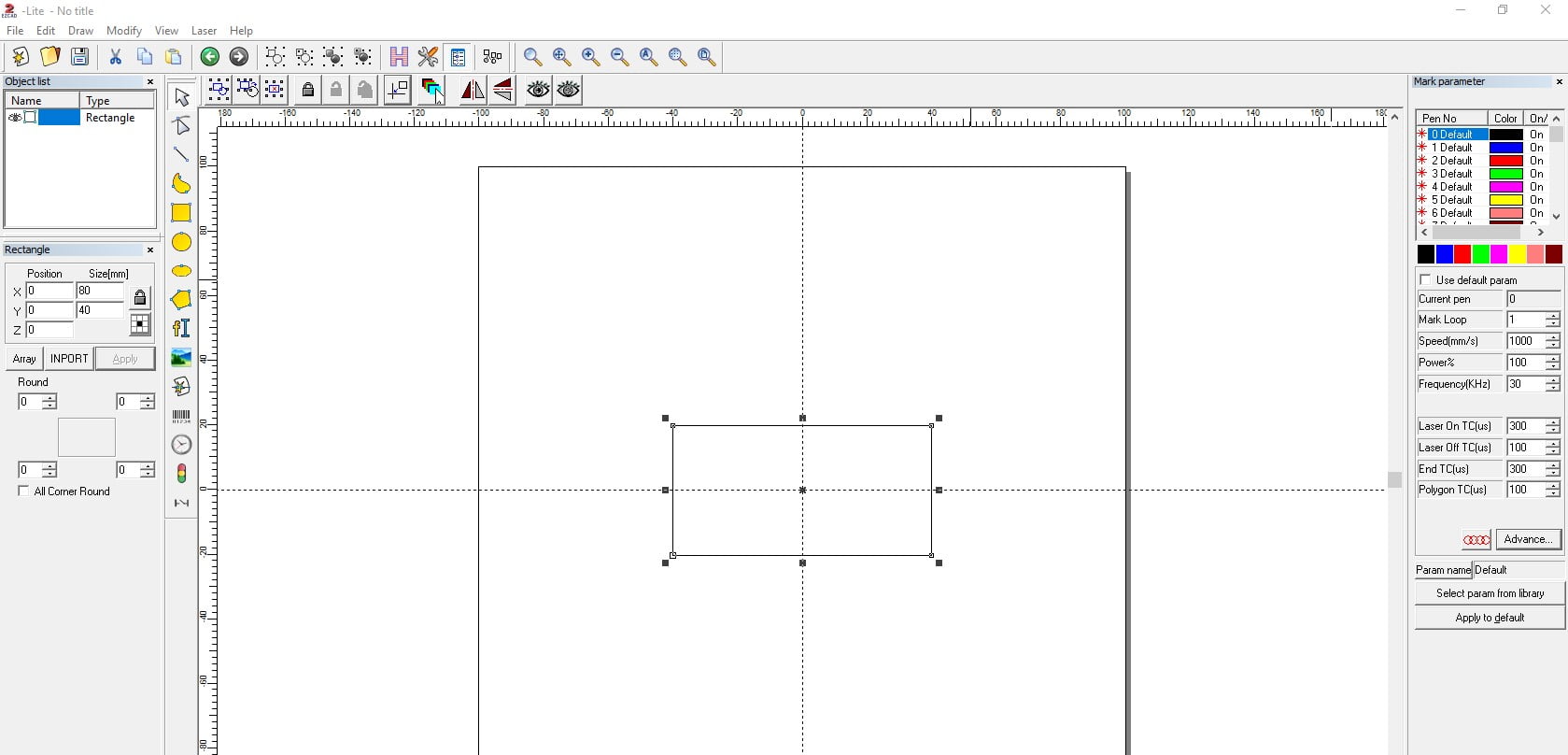The height and width of the screenshot is (755, 1568).
Task: Click the Array button
Action: tap(24, 359)
